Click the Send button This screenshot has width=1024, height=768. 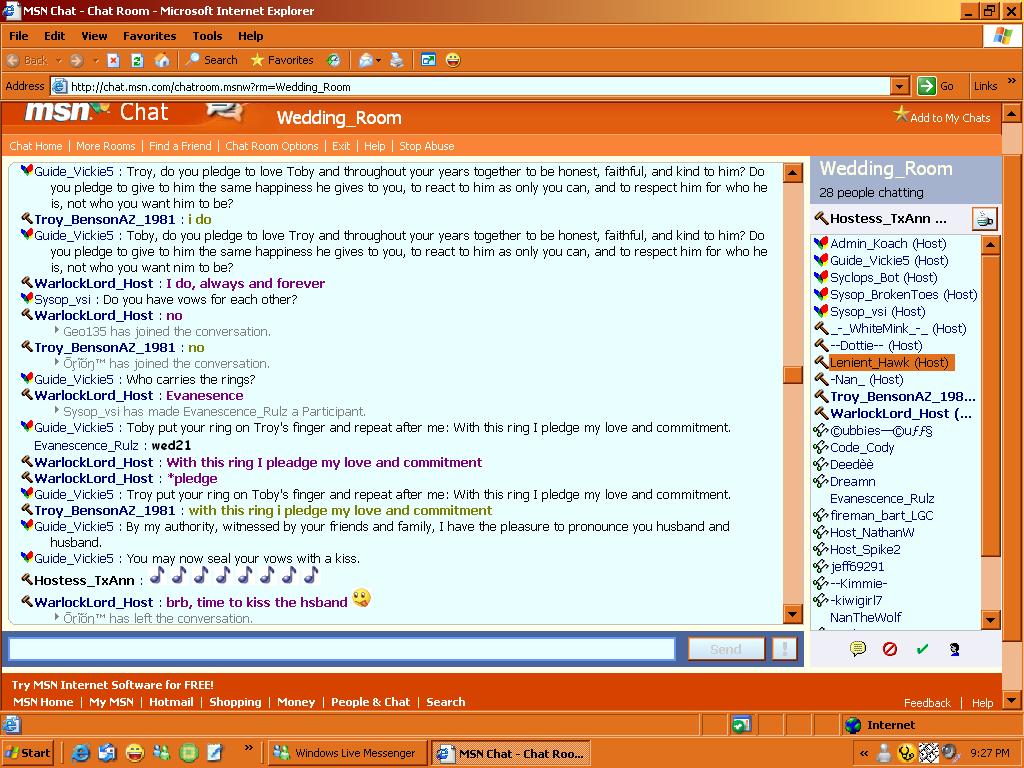[x=726, y=649]
